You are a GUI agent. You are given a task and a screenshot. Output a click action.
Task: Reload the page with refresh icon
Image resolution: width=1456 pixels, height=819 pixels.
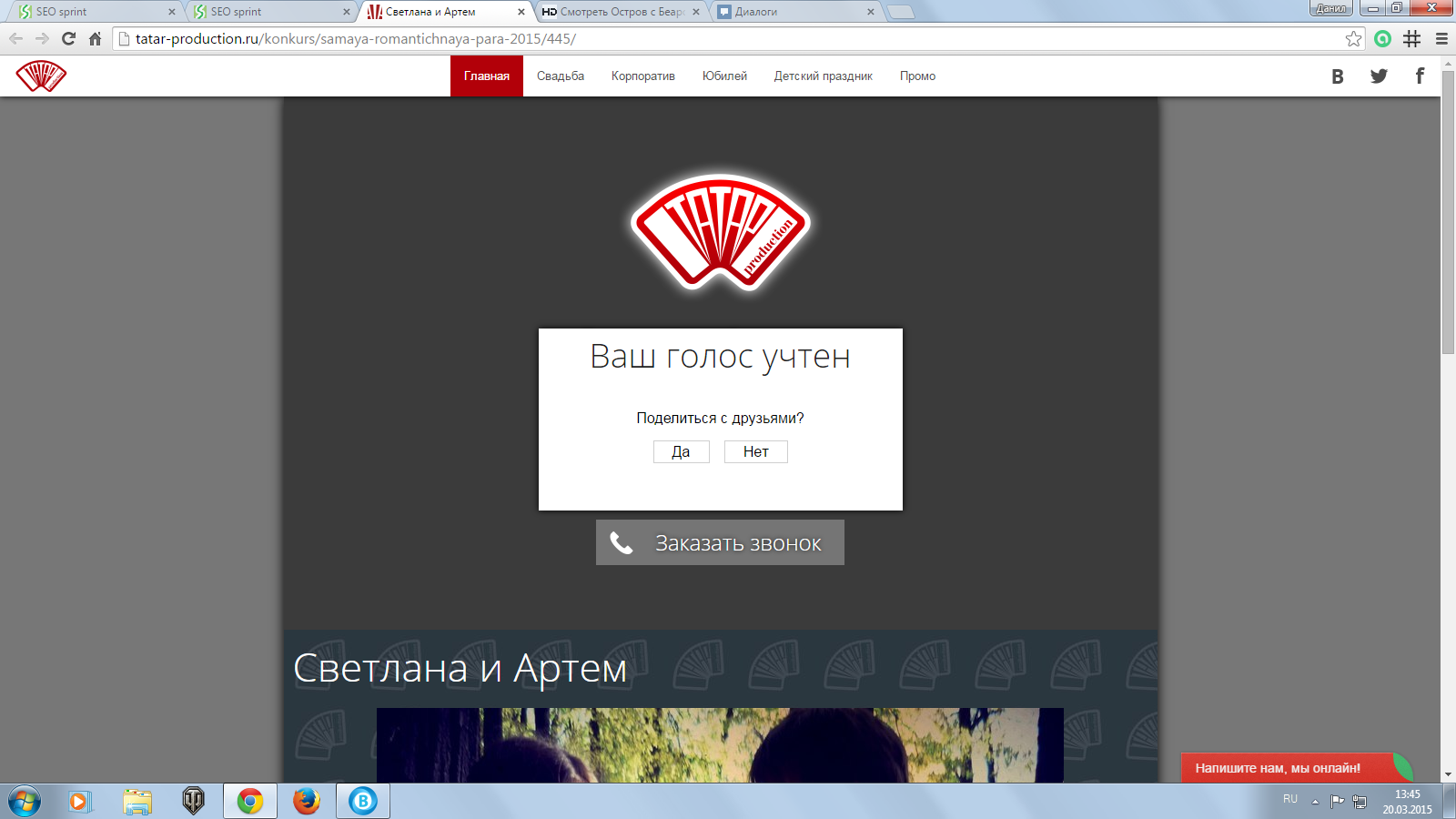coord(68,38)
